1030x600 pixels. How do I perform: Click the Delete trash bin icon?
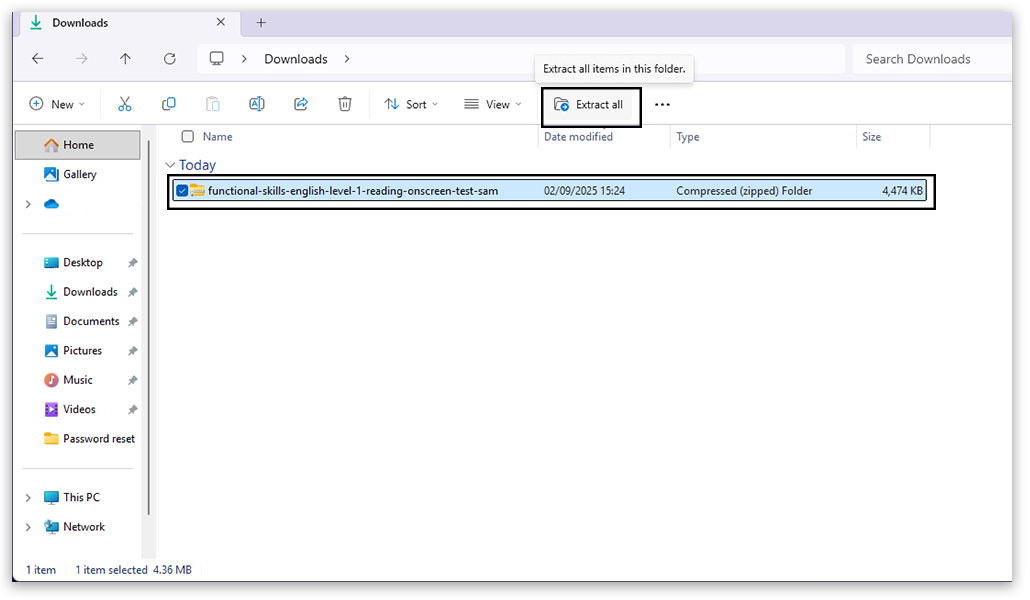pos(345,104)
